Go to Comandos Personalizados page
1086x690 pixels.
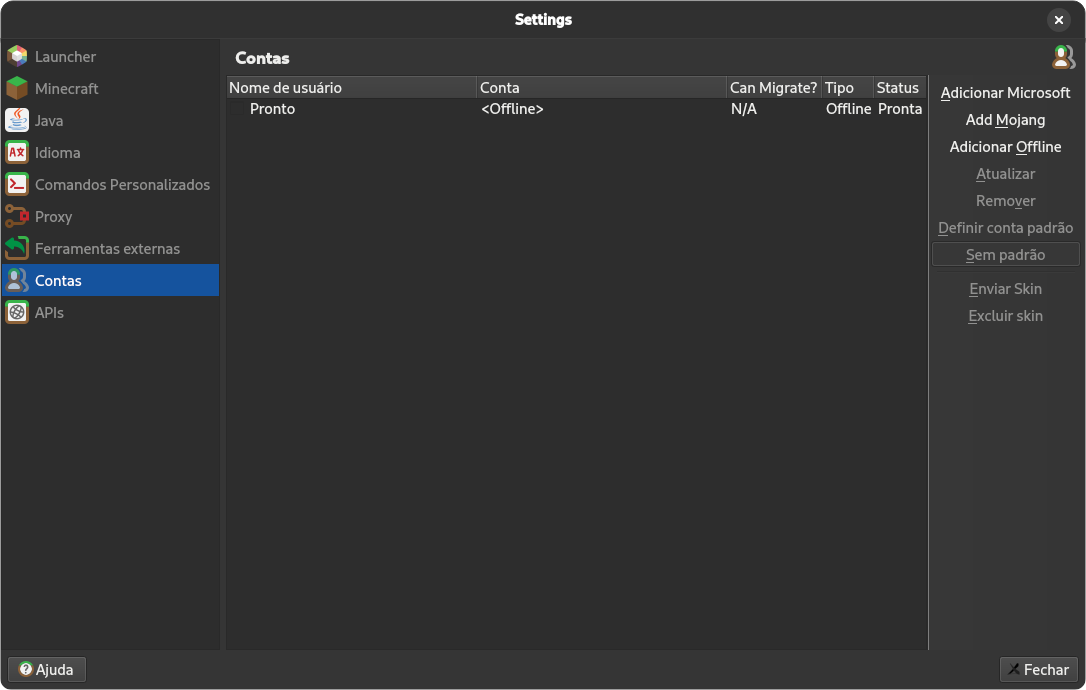(110, 184)
